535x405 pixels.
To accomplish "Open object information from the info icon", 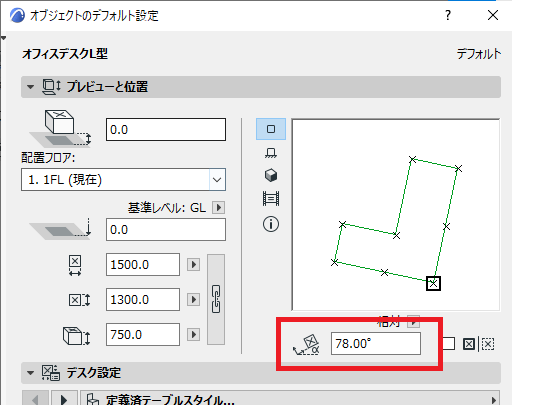I will point(271,224).
